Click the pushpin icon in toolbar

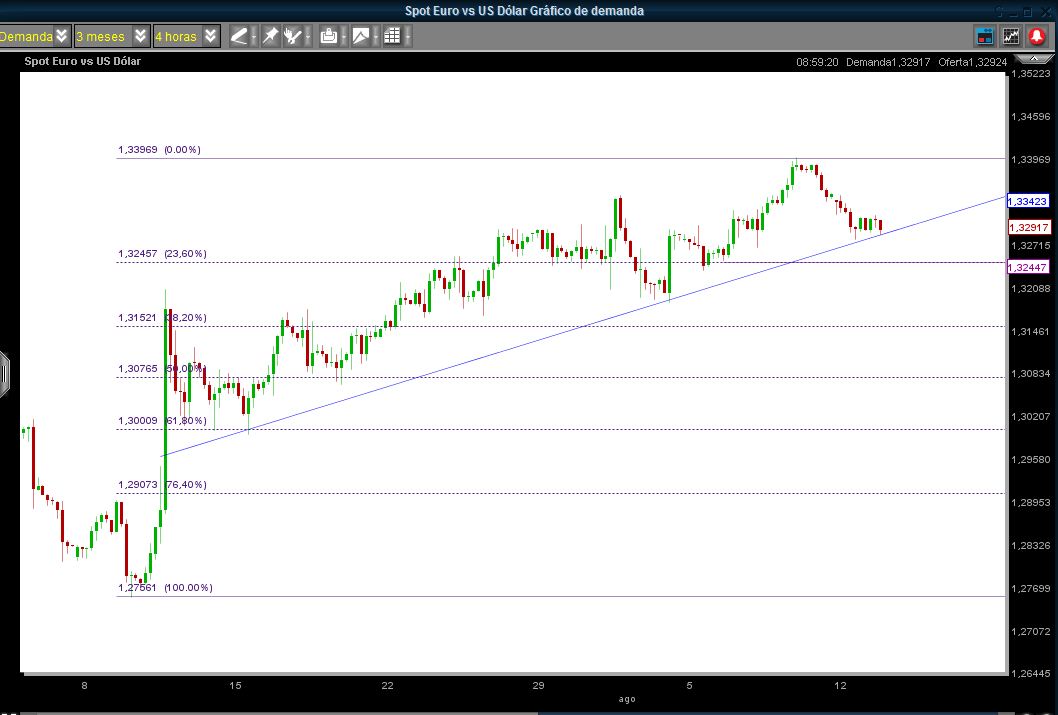point(270,36)
